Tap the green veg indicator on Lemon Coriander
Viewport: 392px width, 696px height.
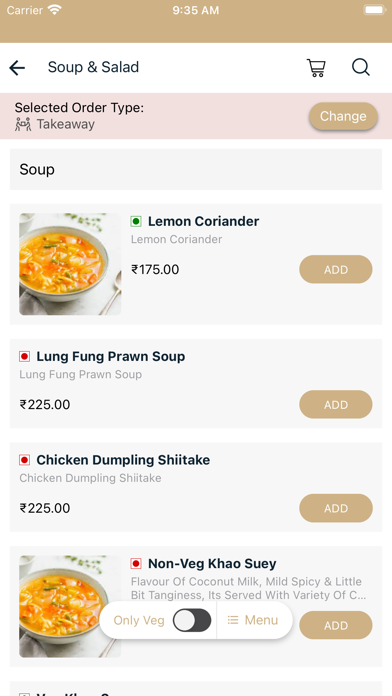136,221
